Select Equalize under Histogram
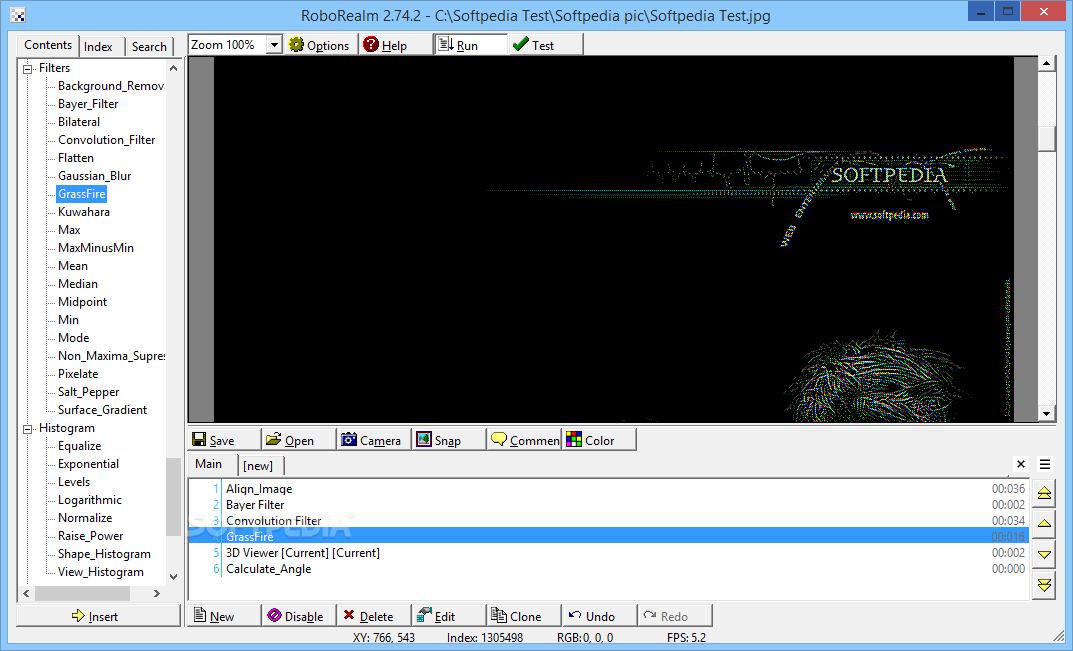This screenshot has width=1073, height=651. (x=79, y=446)
